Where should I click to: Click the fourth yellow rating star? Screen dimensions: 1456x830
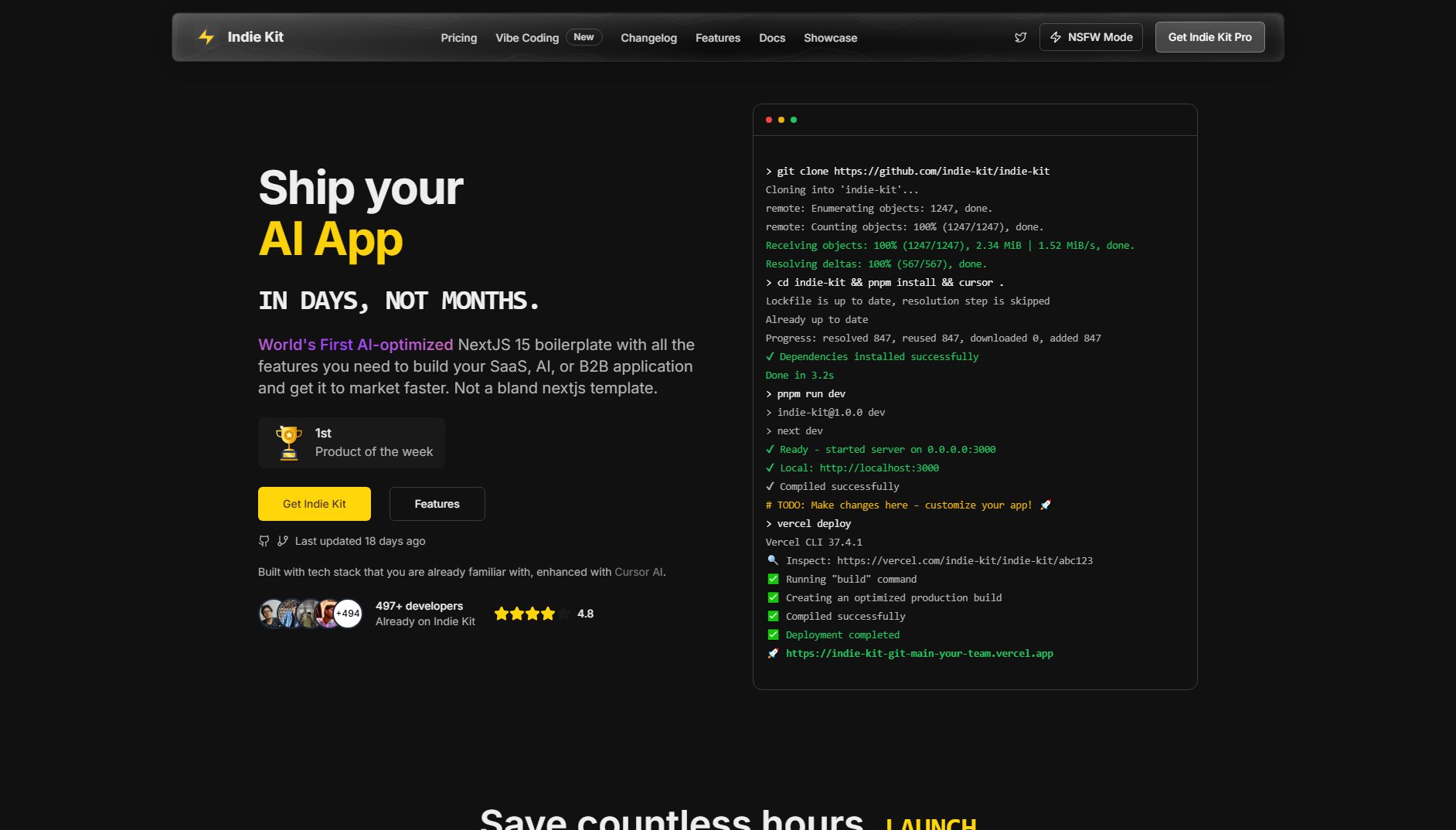point(548,614)
